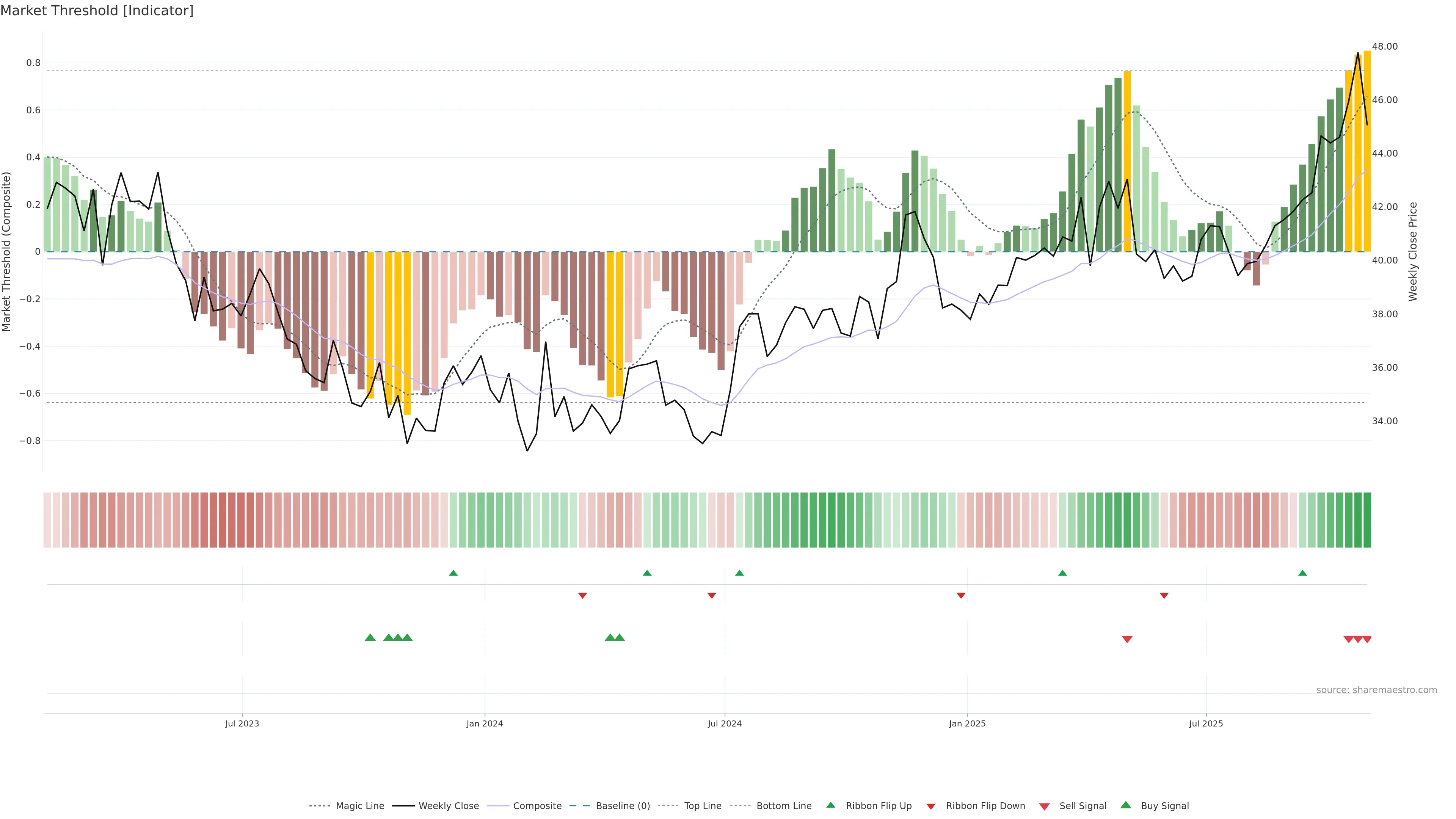Click the ribbon flip down marker just before Jan 2025
1456x819 pixels.
[x=961, y=596]
